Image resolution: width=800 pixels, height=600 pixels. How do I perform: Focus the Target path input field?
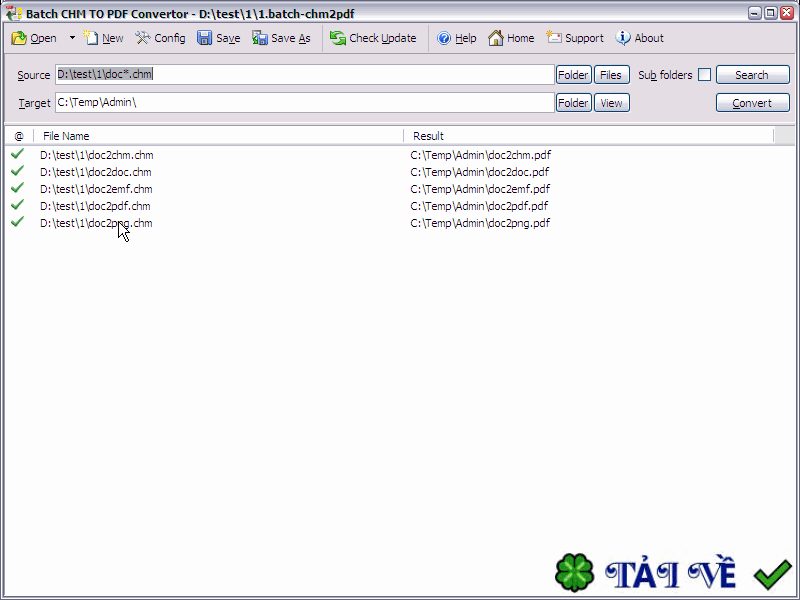tap(305, 103)
